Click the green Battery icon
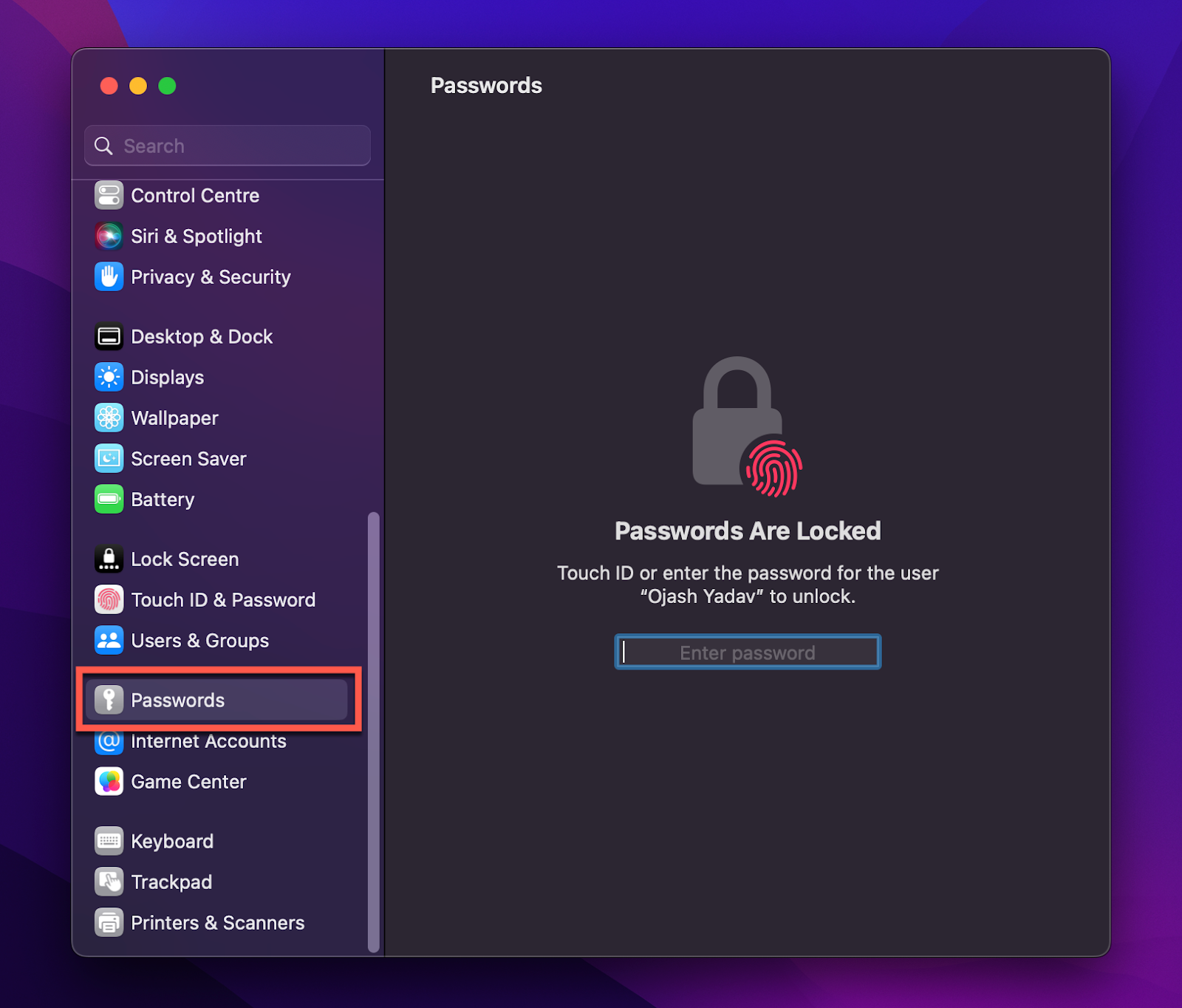The image size is (1182, 1008). coord(109,500)
